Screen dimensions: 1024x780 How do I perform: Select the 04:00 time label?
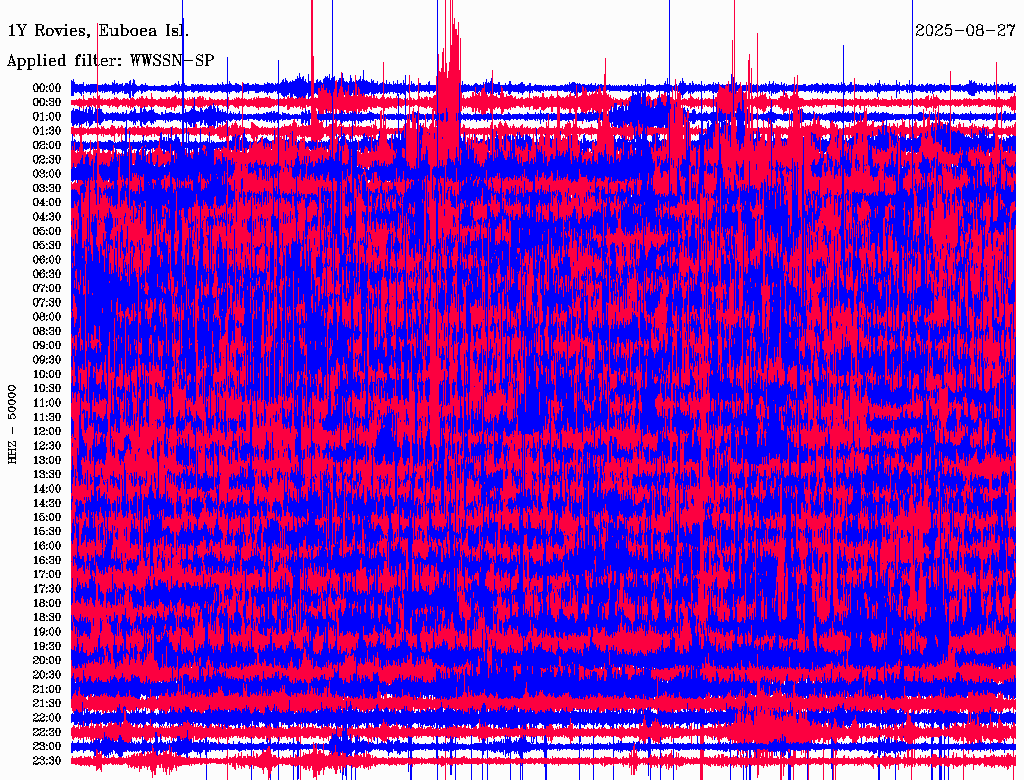pos(47,202)
